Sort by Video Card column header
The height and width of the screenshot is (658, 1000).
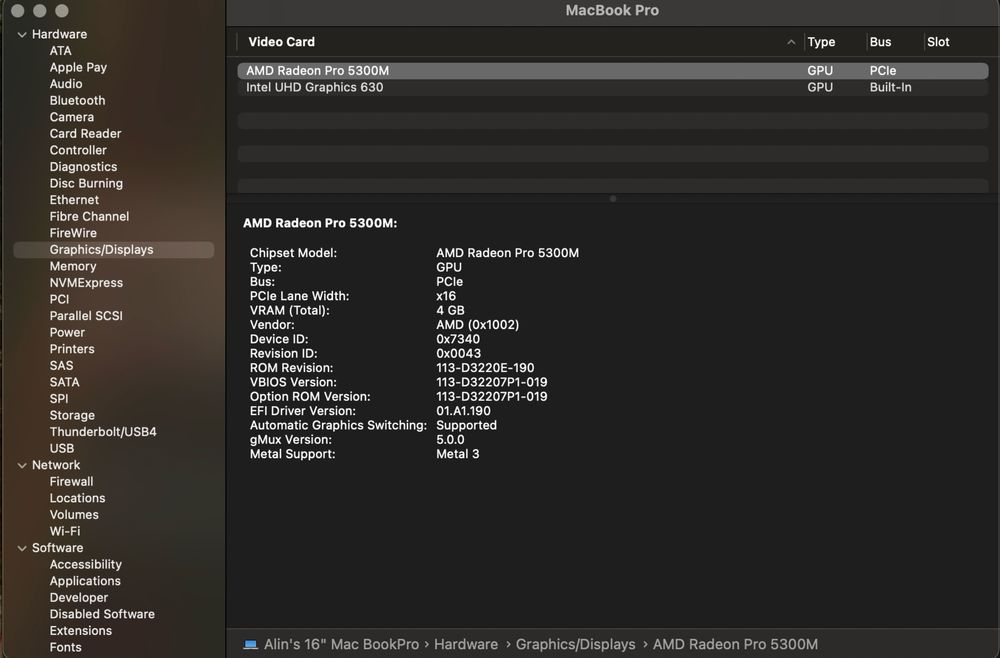[x=281, y=42]
